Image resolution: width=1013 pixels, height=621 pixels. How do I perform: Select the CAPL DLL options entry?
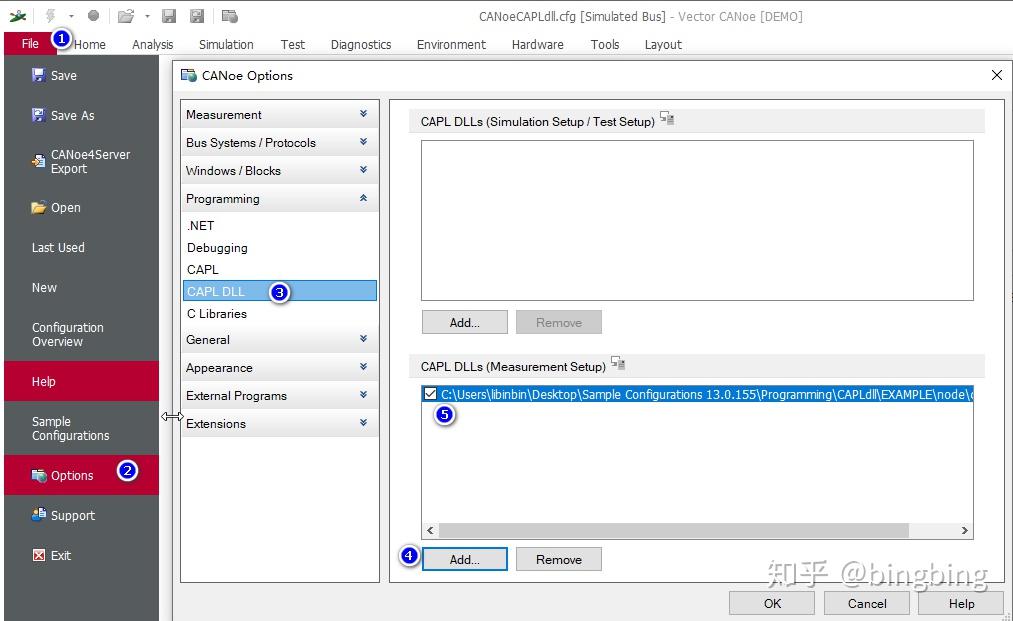[280, 291]
